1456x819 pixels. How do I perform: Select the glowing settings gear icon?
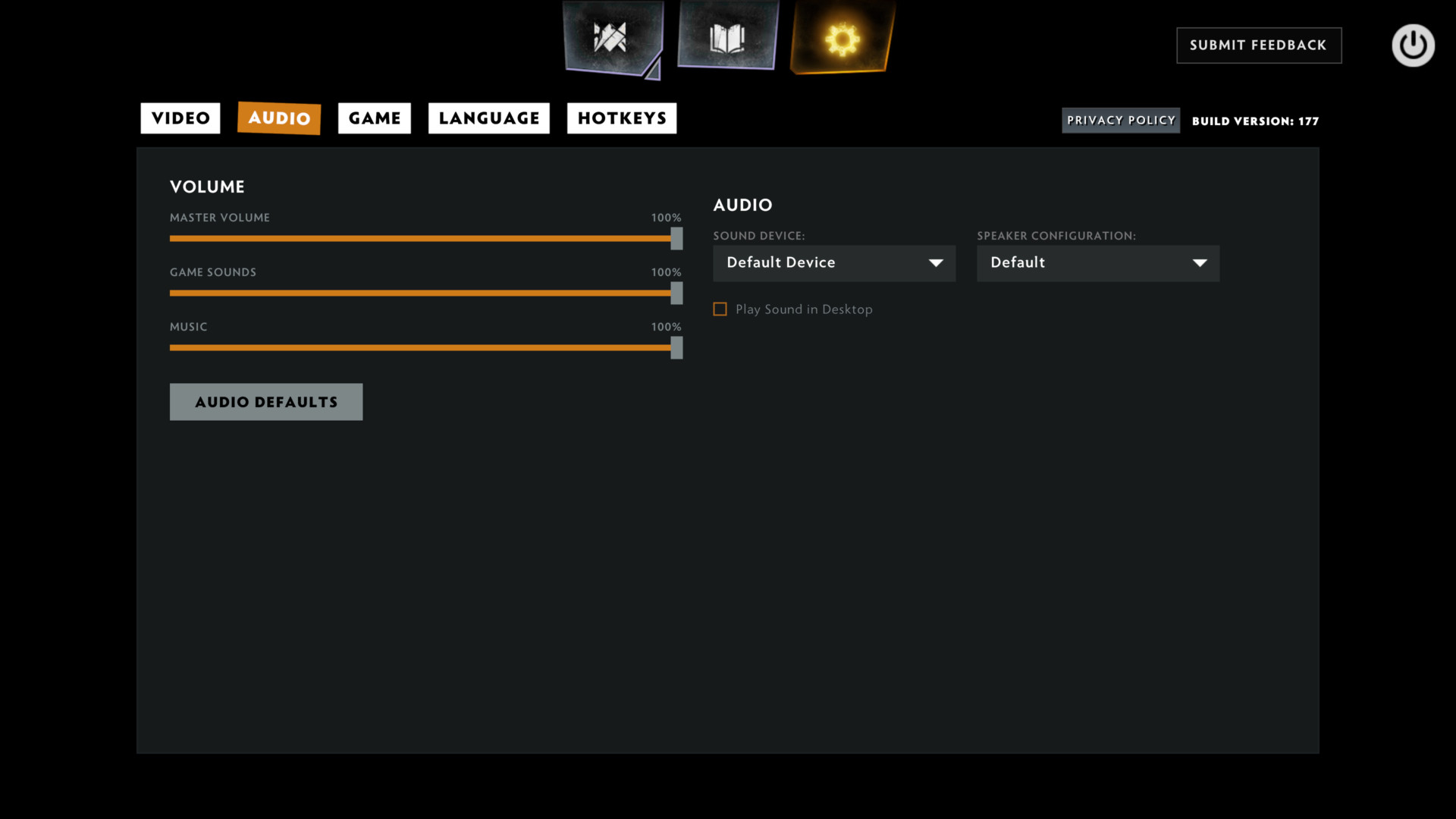[843, 37]
